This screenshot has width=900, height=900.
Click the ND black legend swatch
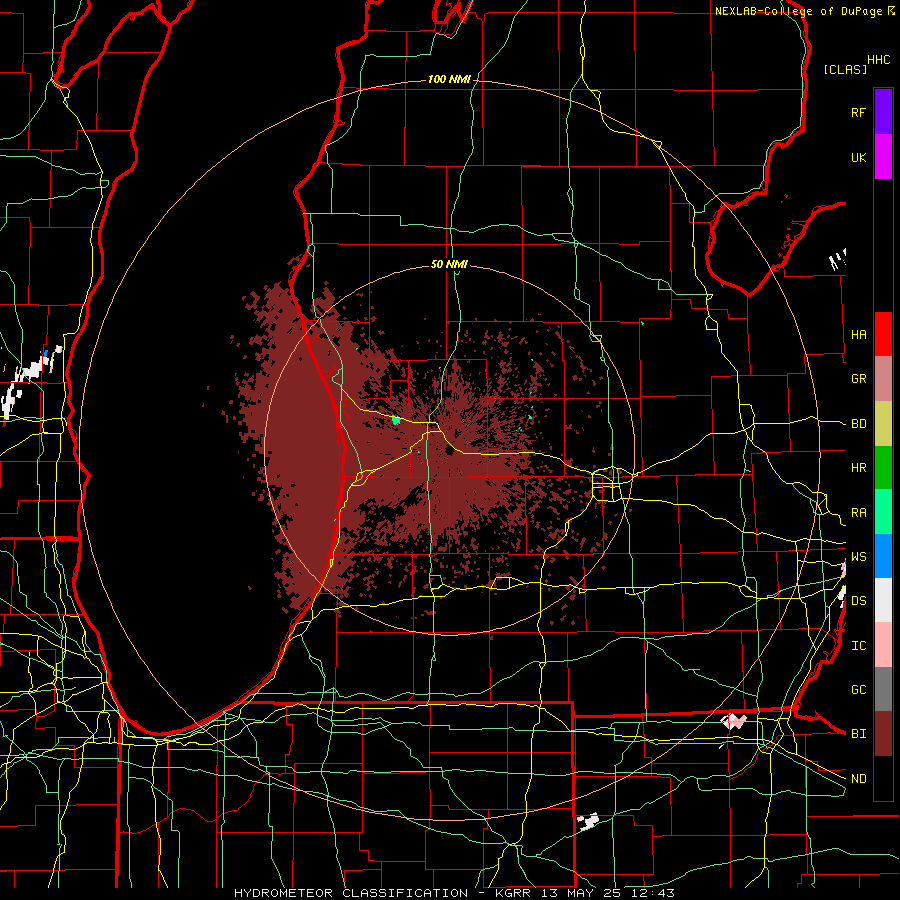[883, 778]
